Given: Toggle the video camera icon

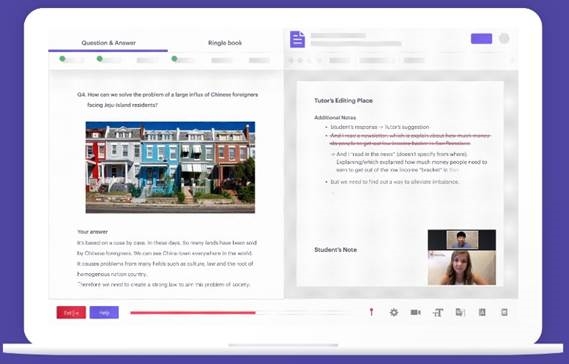Looking at the screenshot, I should click(416, 312).
